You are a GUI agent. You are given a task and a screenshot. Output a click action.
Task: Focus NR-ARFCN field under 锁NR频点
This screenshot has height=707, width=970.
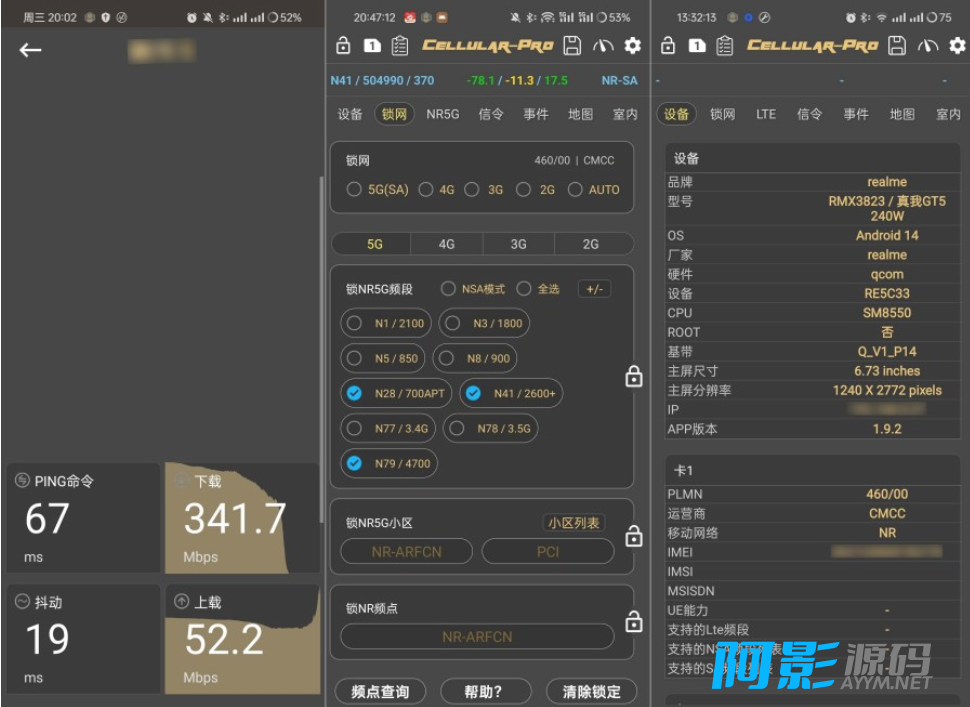[477, 636]
